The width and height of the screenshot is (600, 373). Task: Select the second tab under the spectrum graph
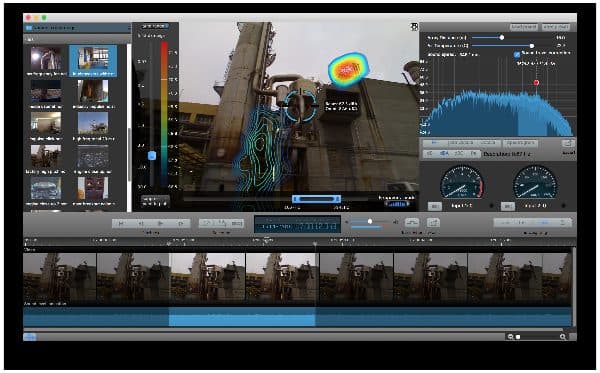point(460,143)
